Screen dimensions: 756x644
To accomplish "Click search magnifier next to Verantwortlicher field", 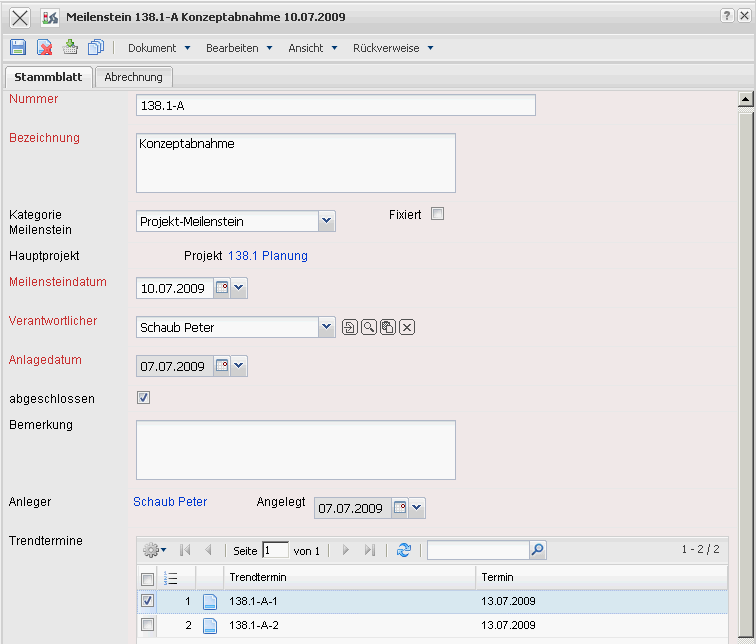I will tap(369, 327).
